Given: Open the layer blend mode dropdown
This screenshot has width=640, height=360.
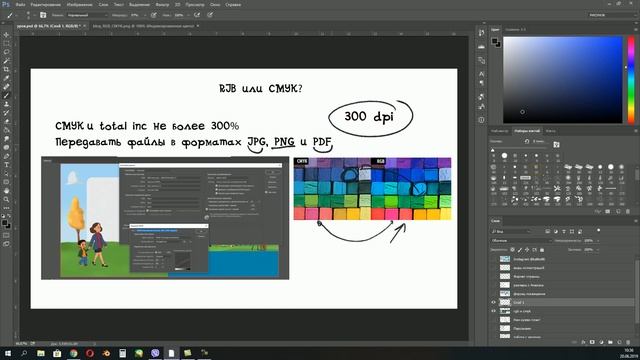Looking at the screenshot, I should (521, 241).
